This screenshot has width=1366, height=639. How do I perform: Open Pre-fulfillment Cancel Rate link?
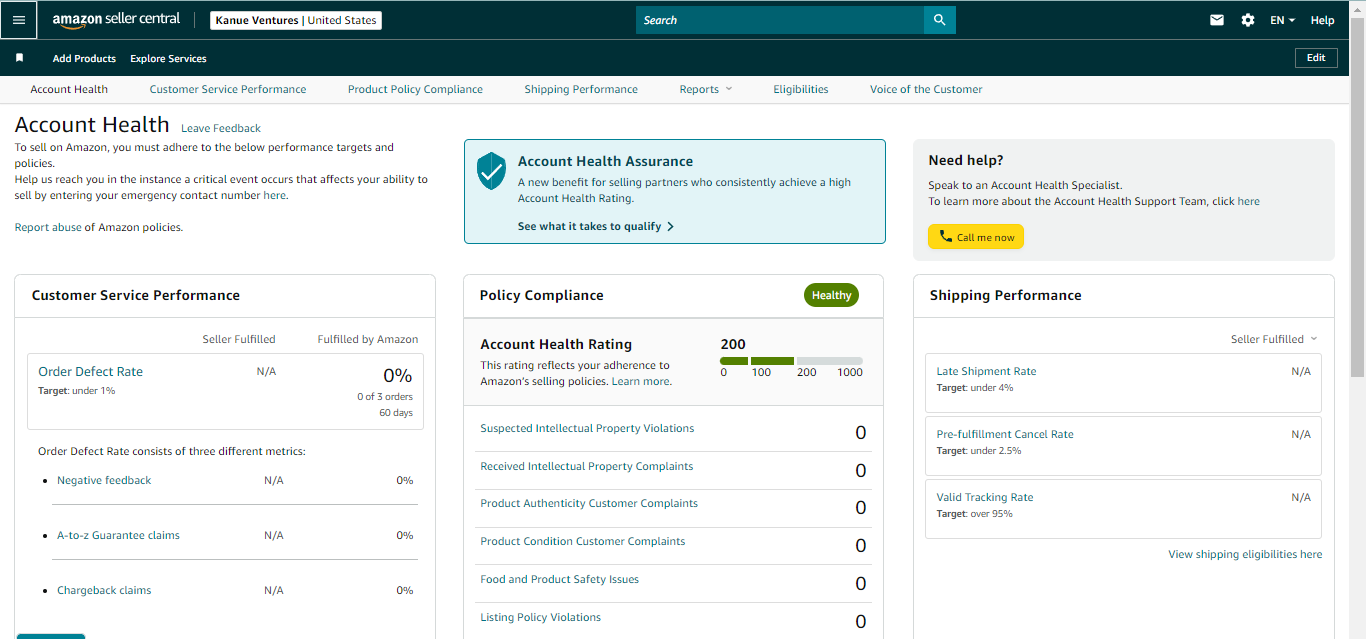tap(1005, 434)
